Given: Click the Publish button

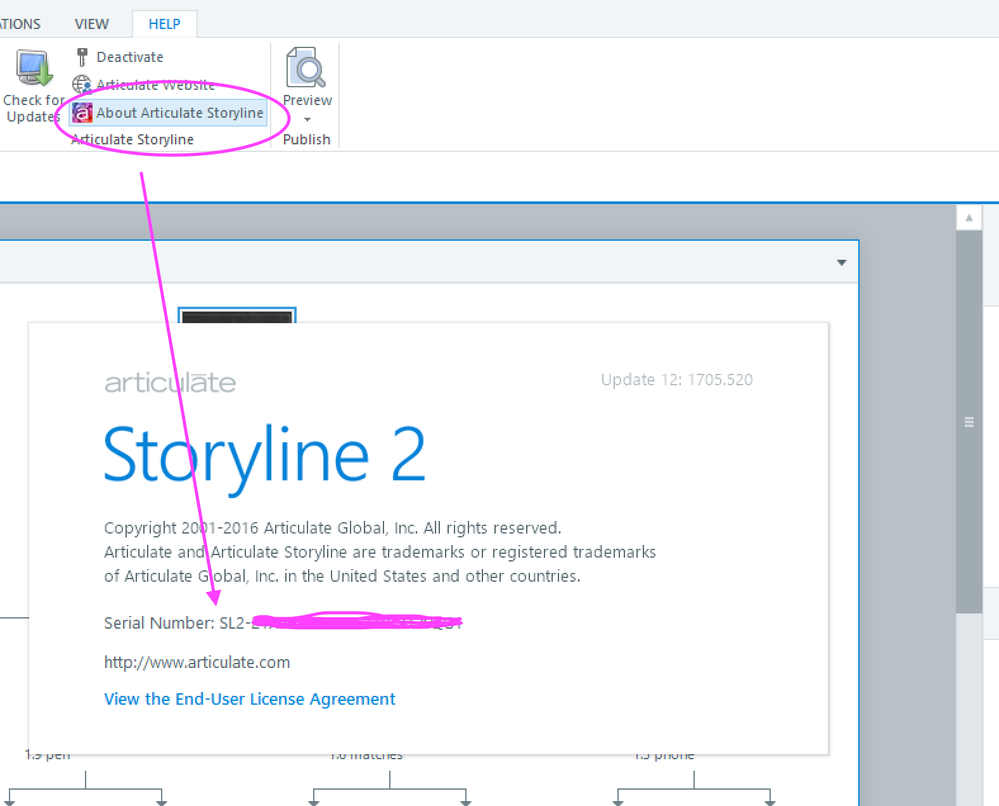Looking at the screenshot, I should click(306, 140).
